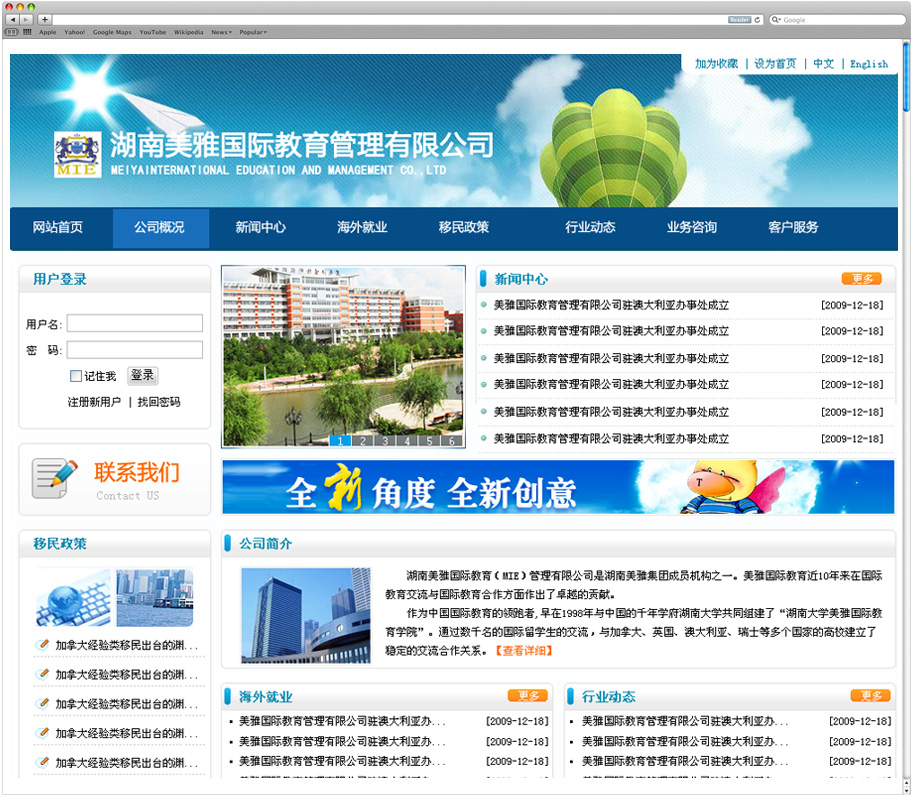Click the 查看详细 link in 公司简介

pyautogui.click(x=524, y=650)
